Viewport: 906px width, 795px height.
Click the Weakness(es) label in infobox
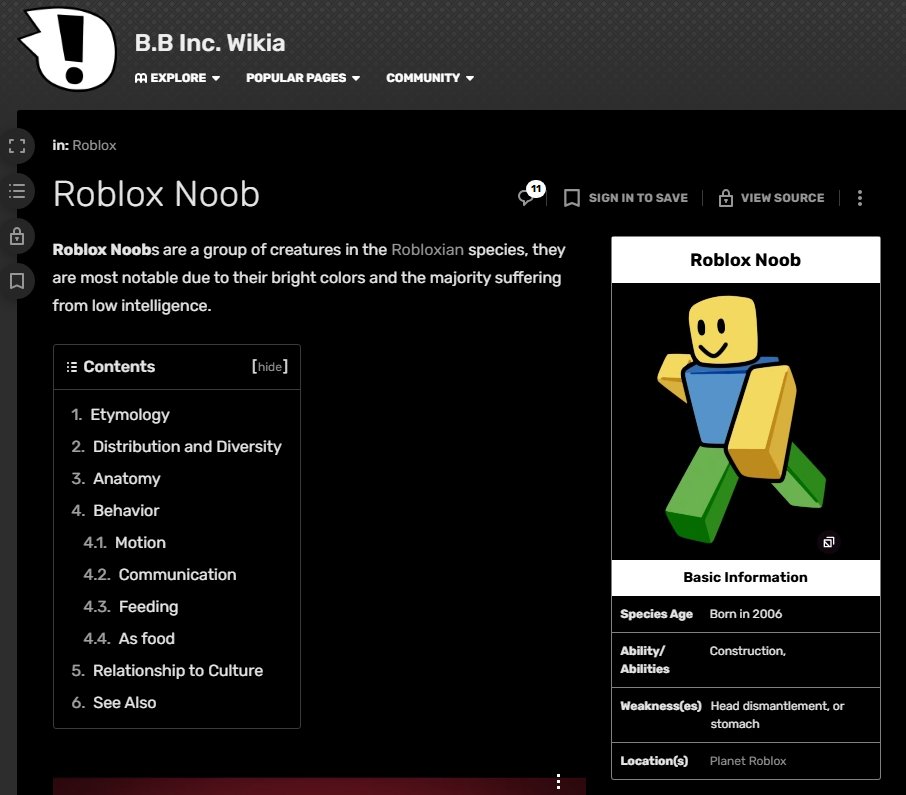(x=661, y=706)
